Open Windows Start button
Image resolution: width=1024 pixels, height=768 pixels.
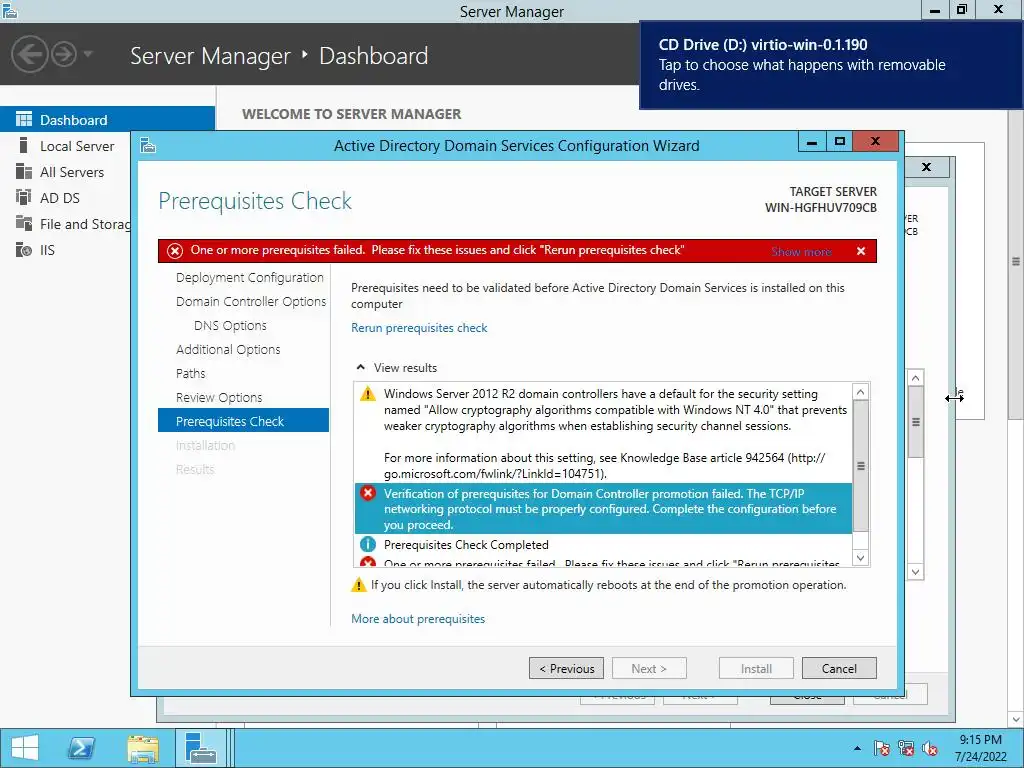(25, 748)
